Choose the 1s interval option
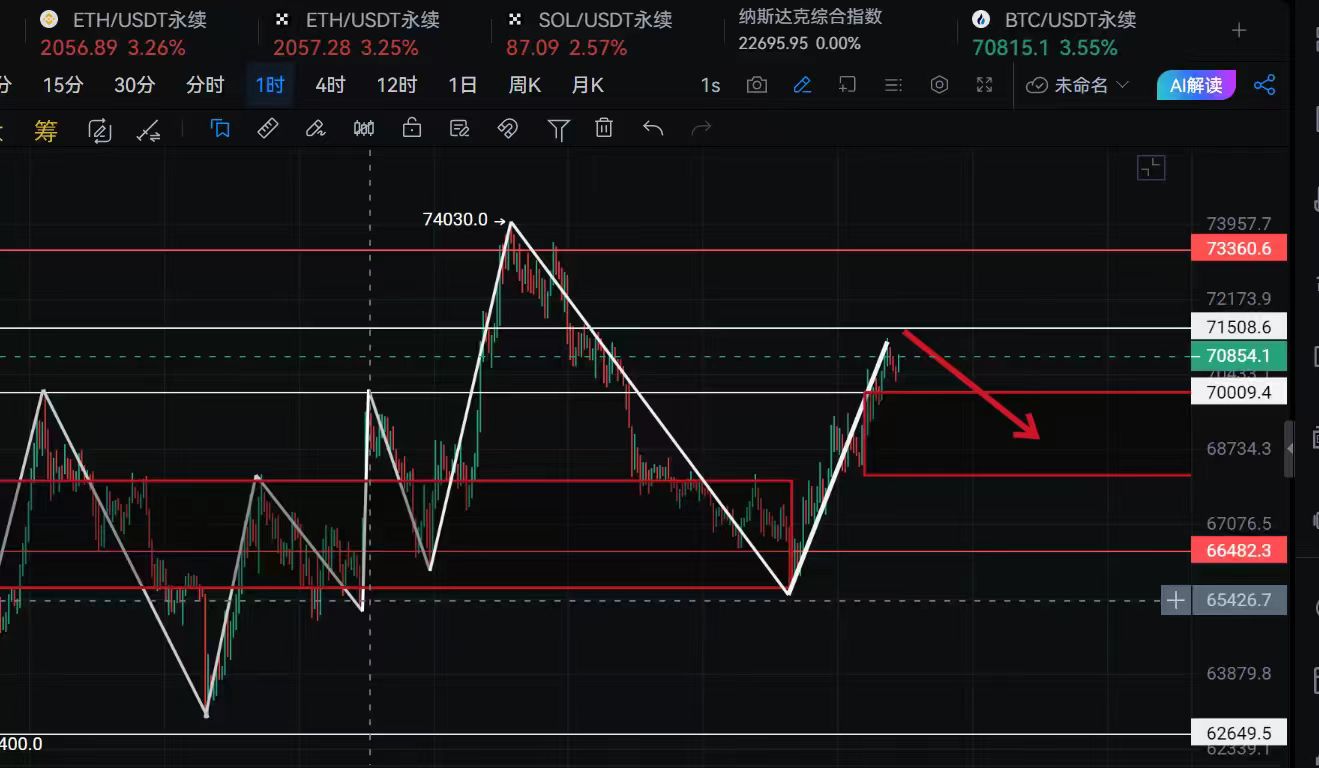 coord(710,85)
